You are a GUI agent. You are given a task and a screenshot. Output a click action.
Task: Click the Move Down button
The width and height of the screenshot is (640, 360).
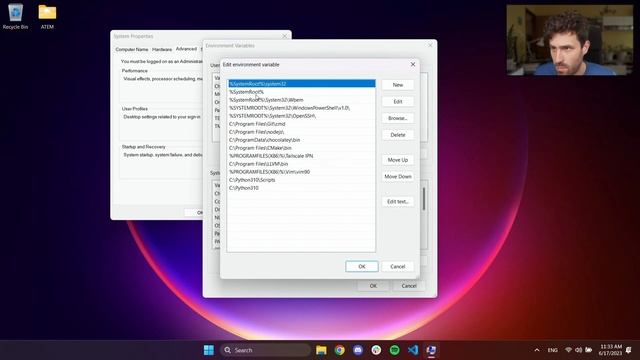coord(398,176)
